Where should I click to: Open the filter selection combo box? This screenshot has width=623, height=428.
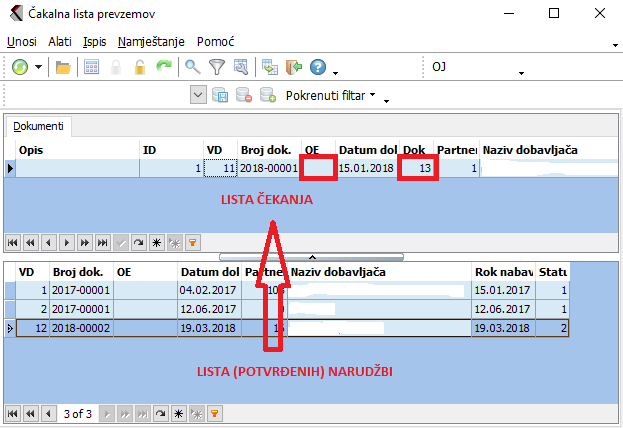point(197,96)
